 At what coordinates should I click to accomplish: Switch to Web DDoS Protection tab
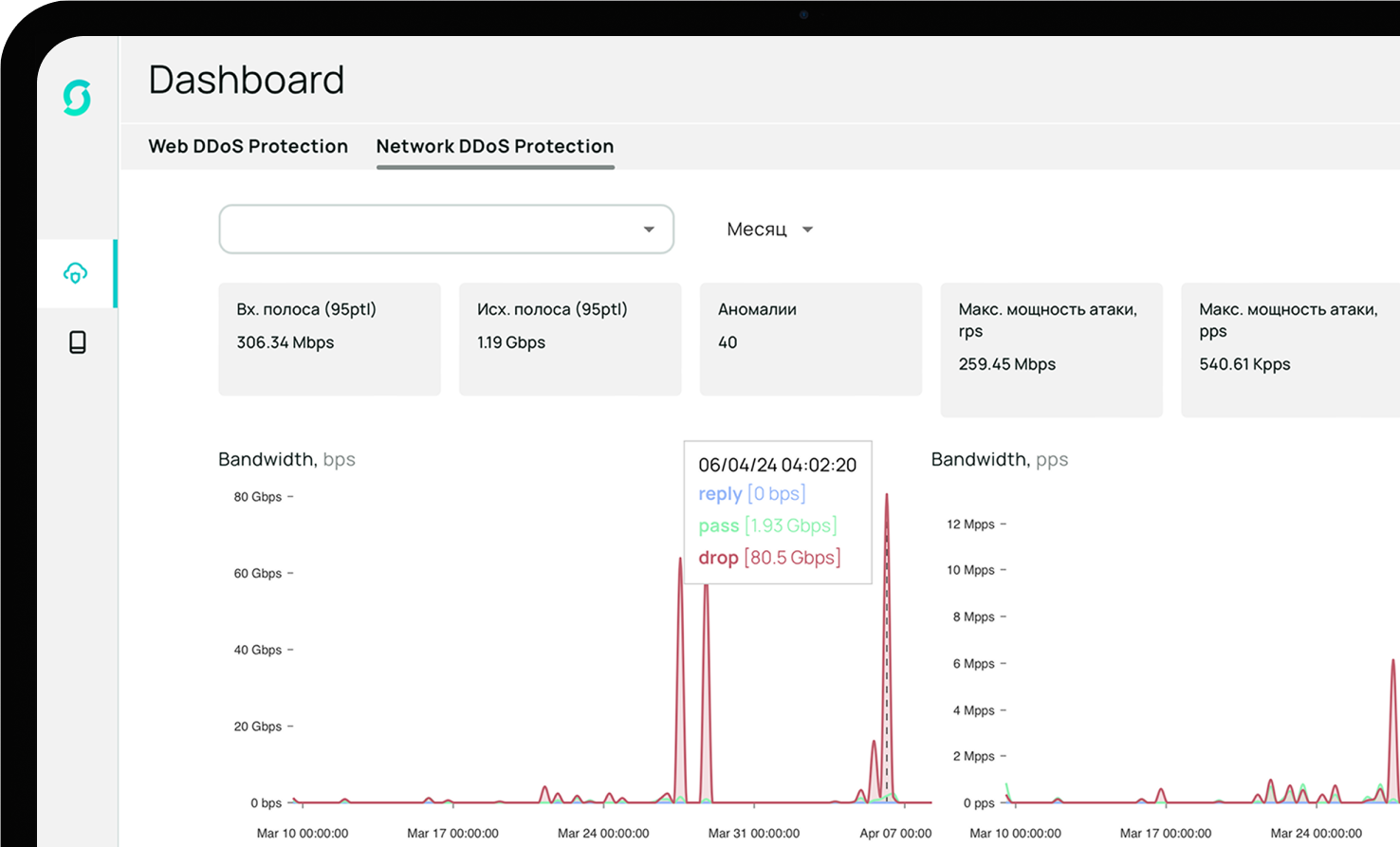[x=248, y=146]
